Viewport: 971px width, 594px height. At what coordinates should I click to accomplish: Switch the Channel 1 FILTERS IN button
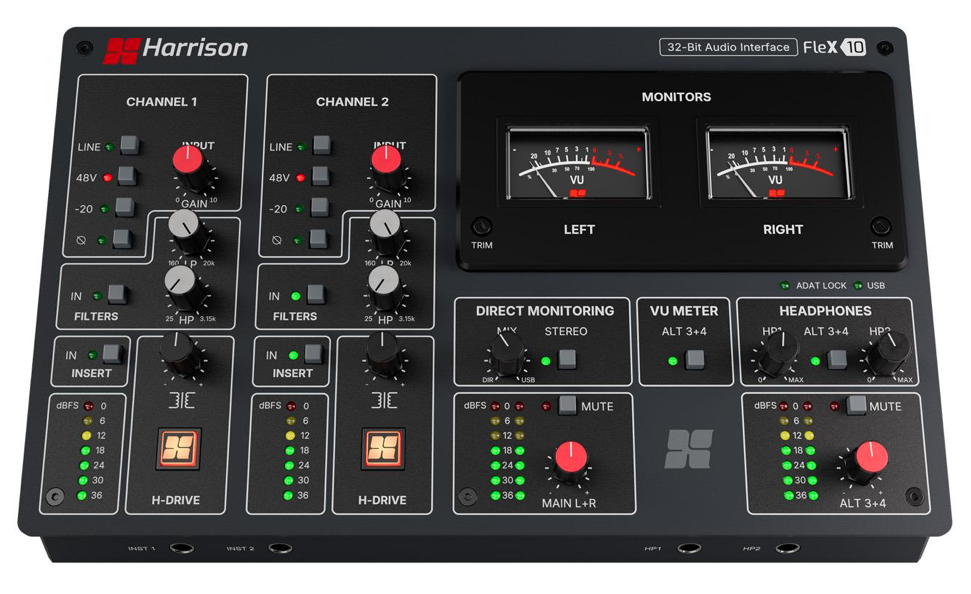click(x=117, y=295)
